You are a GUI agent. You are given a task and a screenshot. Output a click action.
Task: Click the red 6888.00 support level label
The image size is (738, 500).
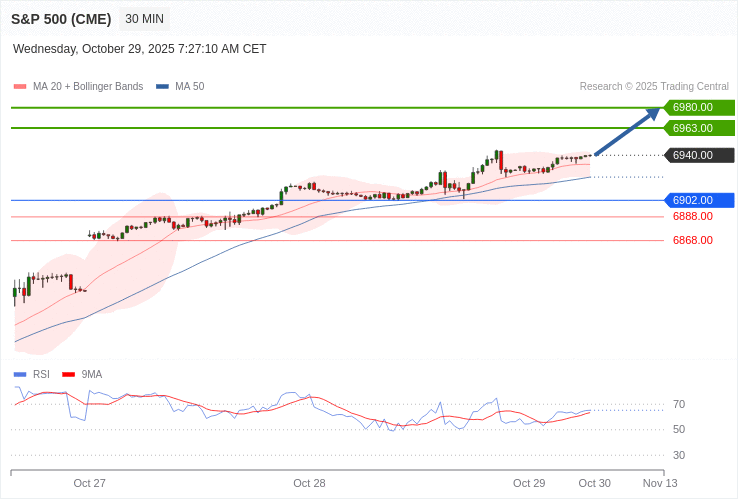pos(692,216)
